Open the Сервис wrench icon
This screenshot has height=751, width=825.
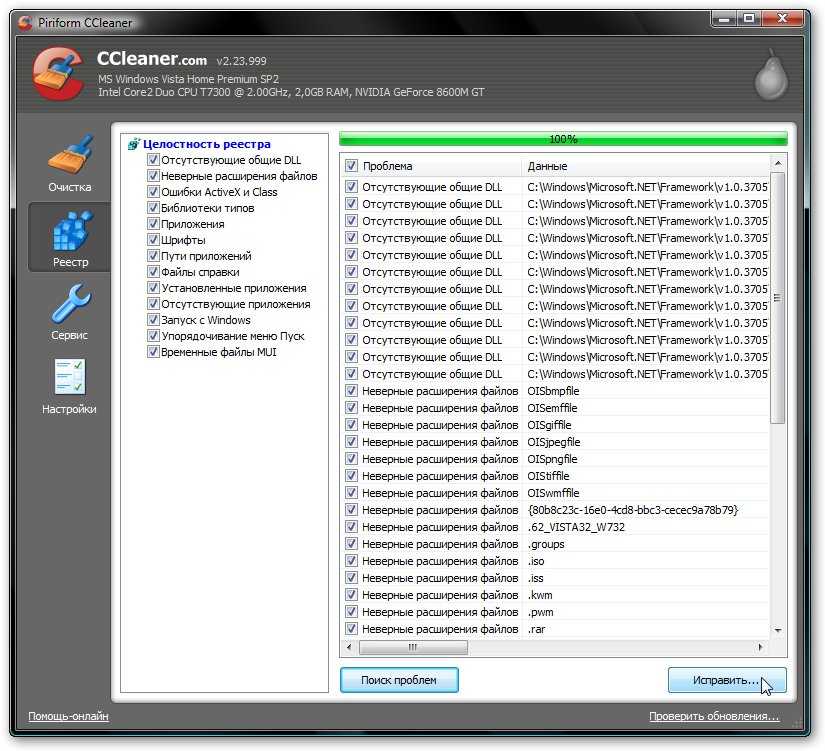point(70,303)
